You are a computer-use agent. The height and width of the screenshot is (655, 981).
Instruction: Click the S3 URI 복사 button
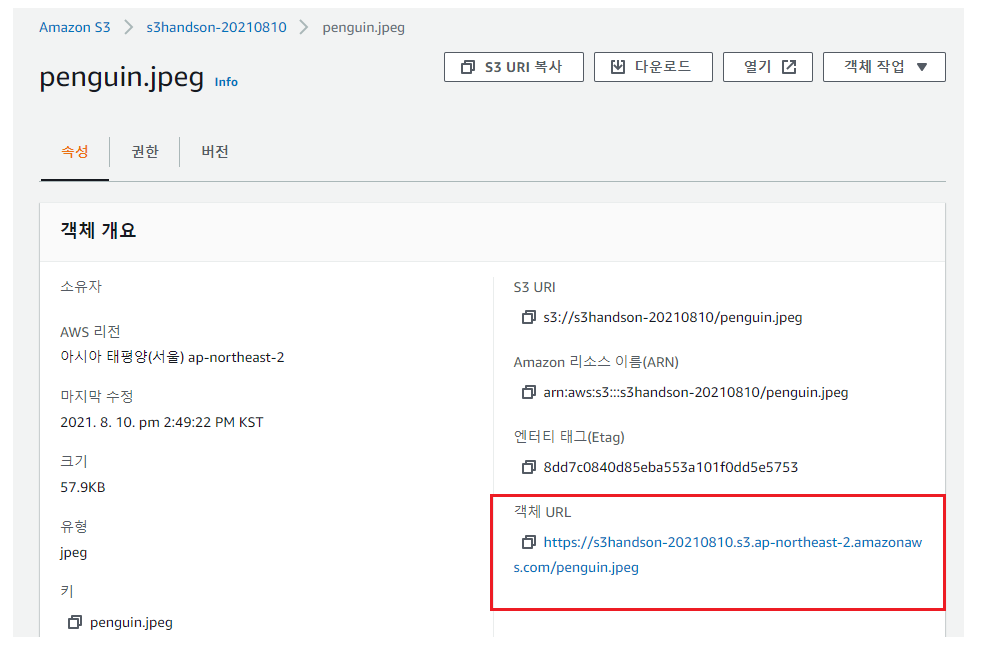514,67
